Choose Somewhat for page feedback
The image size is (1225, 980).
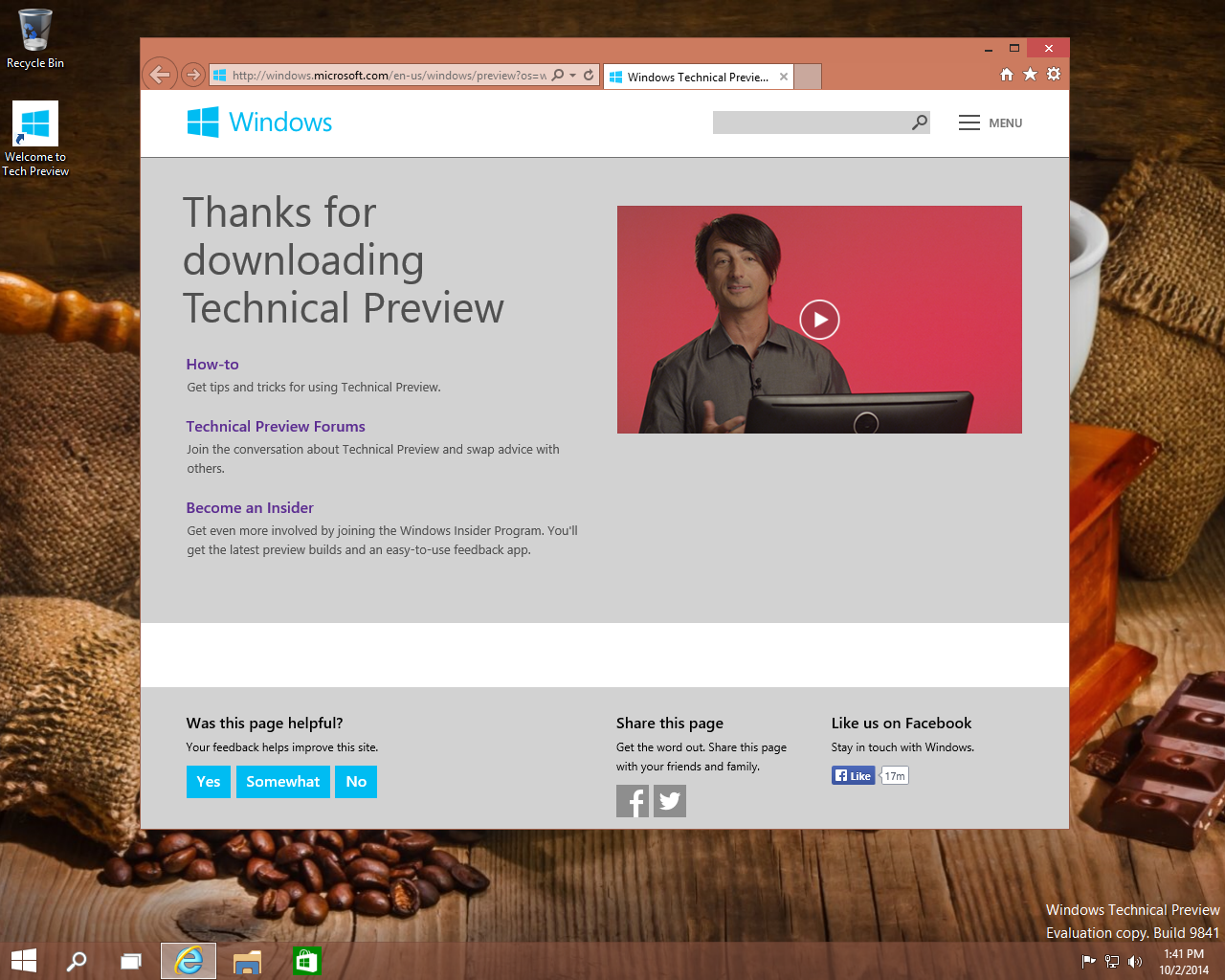click(283, 782)
